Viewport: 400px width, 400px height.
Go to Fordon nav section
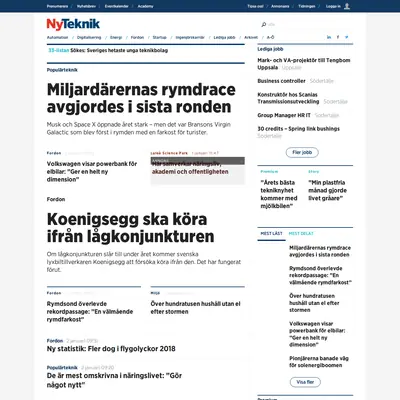pos(137,37)
